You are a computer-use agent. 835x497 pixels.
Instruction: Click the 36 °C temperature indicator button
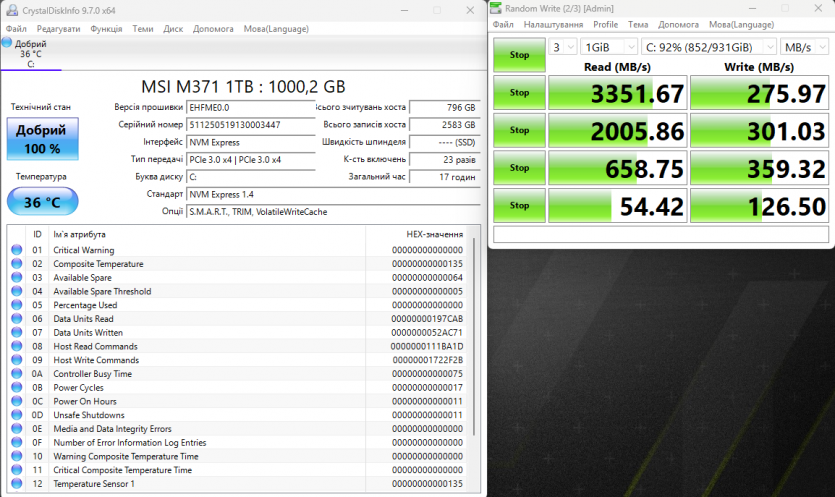coord(42,202)
